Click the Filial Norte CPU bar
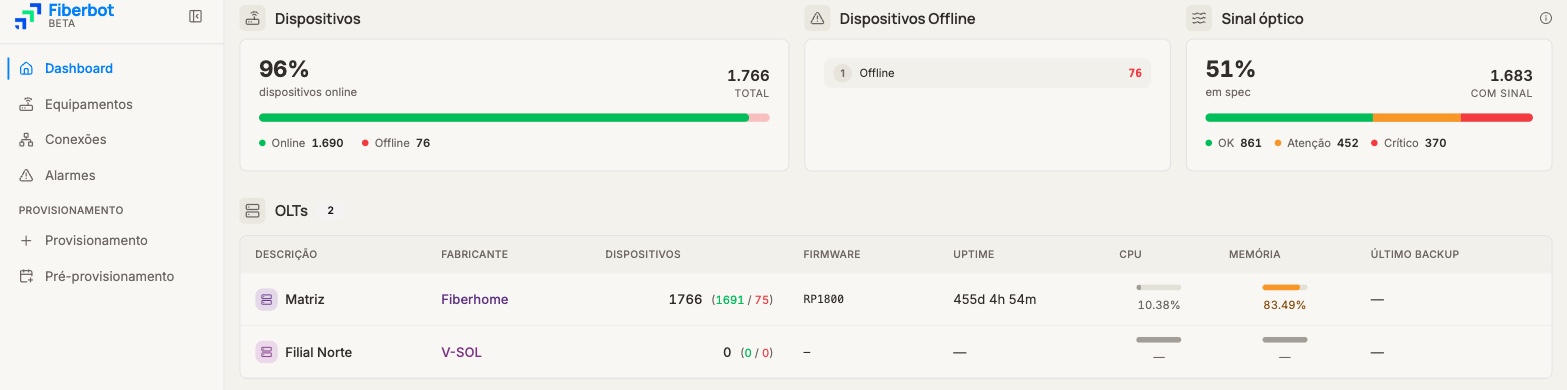Screen dimensions: 1567x390 click(x=1158, y=340)
